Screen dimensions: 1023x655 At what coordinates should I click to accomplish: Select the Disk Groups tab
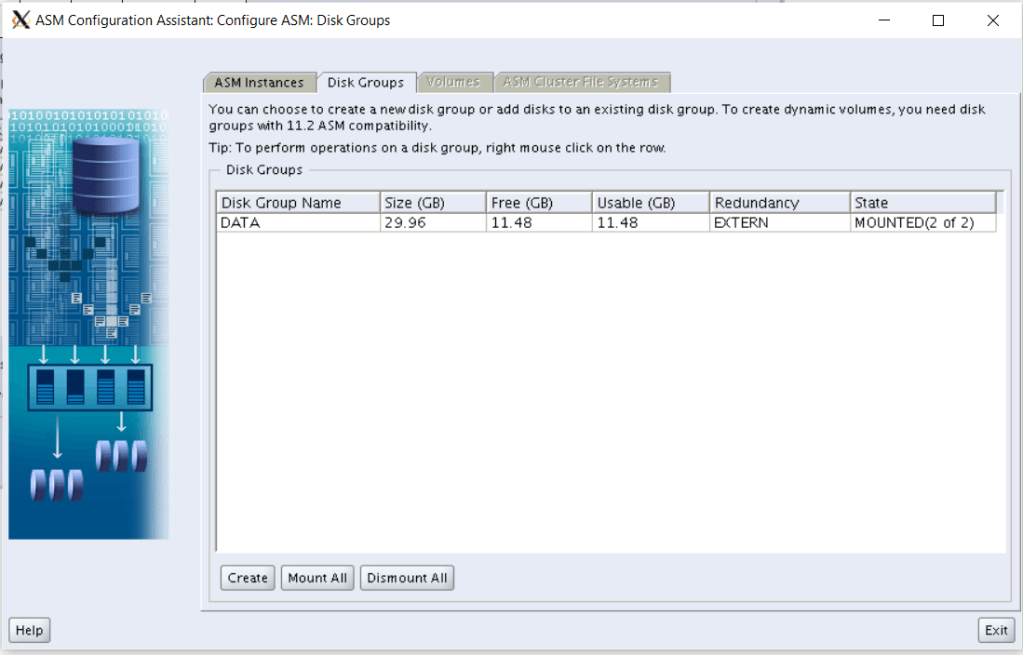[366, 83]
